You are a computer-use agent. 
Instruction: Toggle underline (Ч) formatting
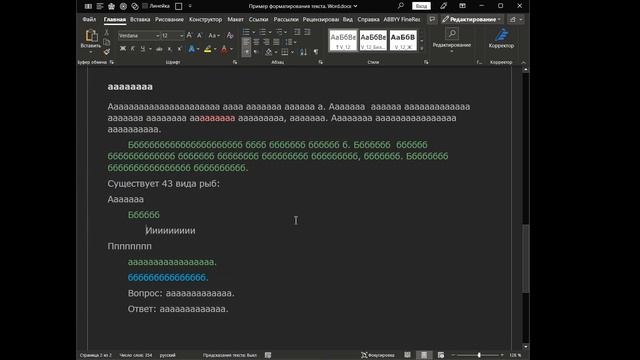click(x=142, y=49)
